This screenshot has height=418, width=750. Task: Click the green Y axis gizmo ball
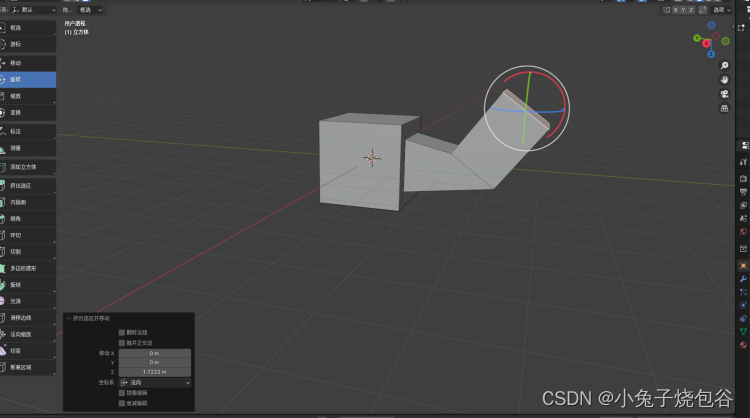pos(697,38)
